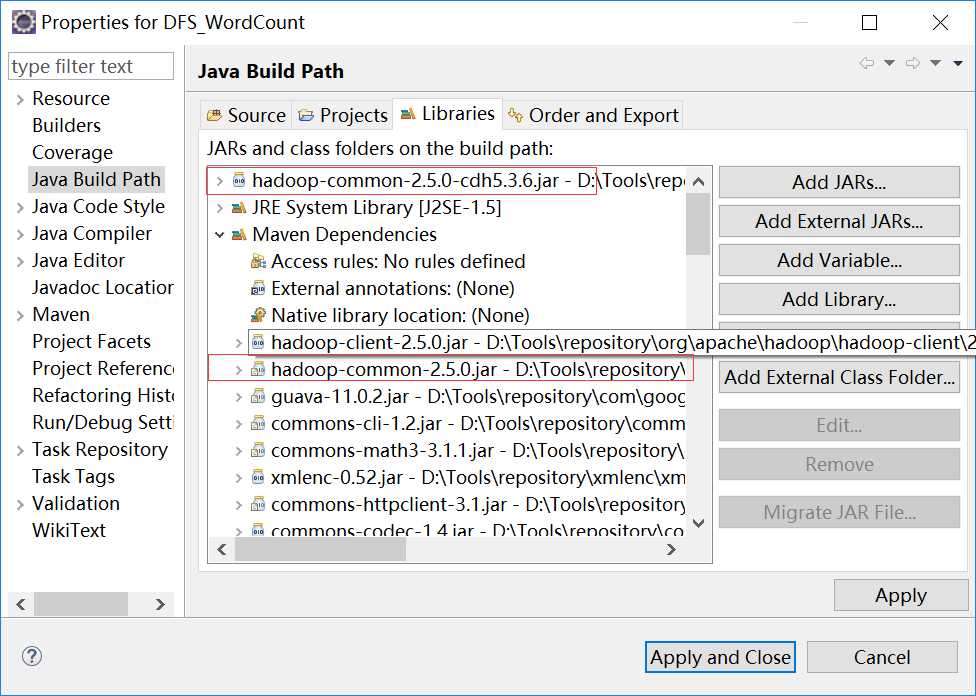Click the Native library location icon
This screenshot has height=696, width=976.
point(258,316)
